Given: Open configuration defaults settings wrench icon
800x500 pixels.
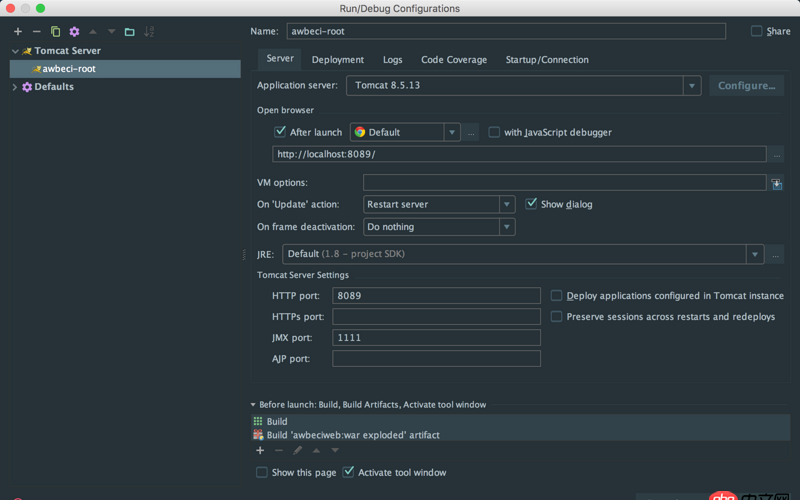Looking at the screenshot, I should [74, 32].
